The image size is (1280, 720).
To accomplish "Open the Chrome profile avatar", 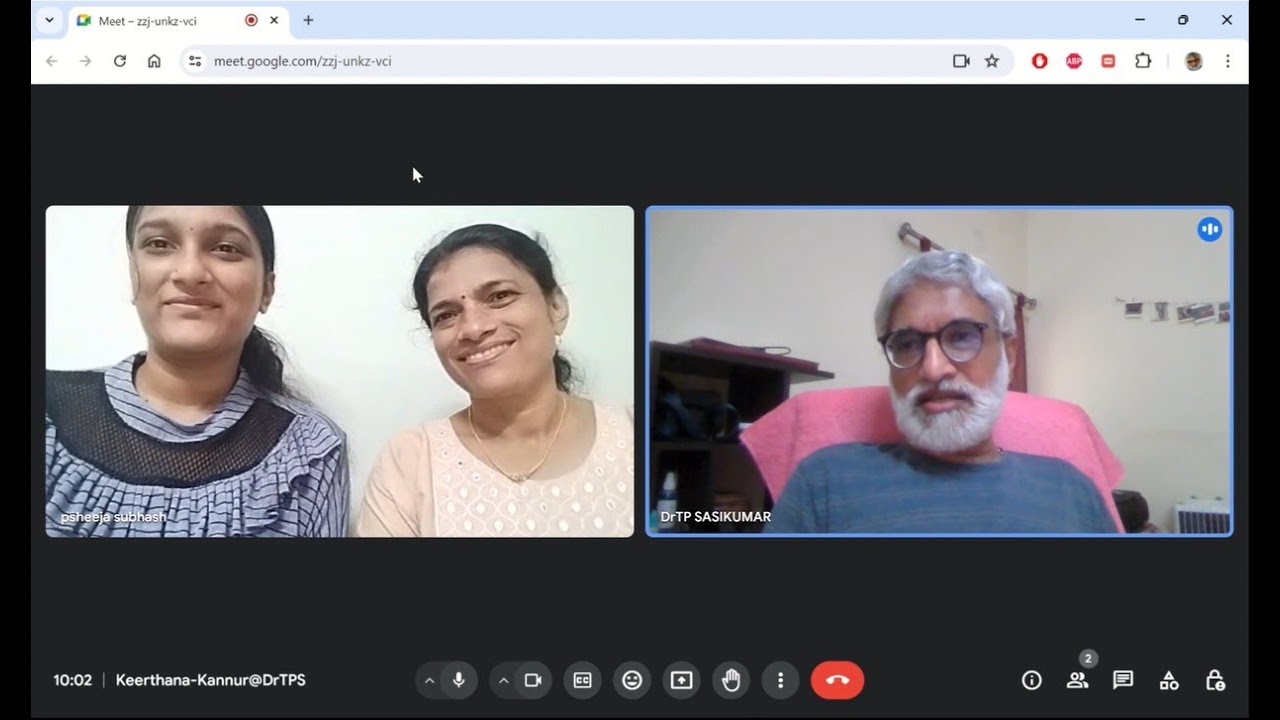I will click(x=1193, y=61).
